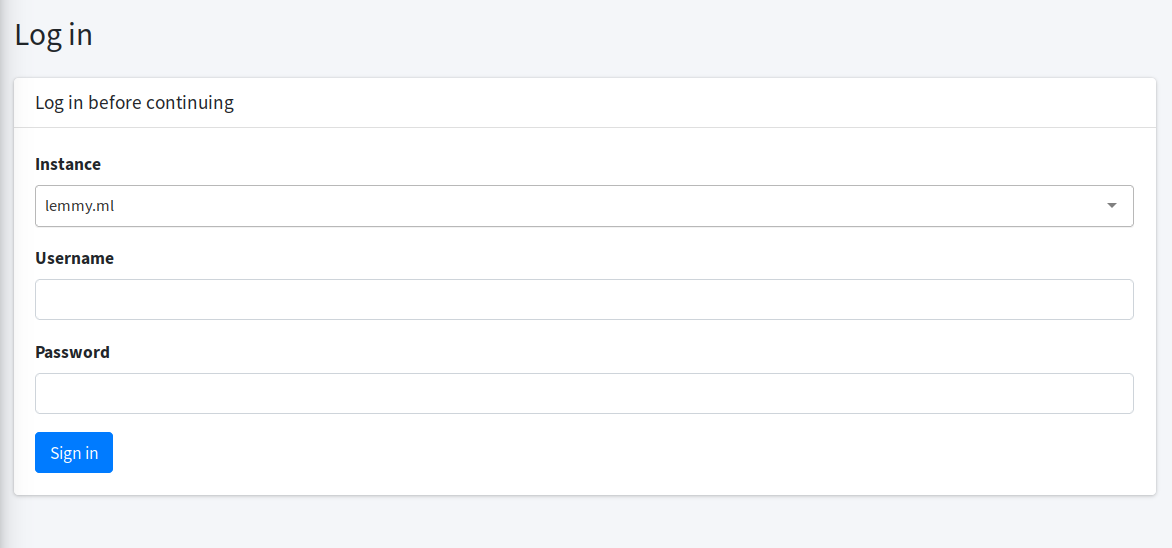
Task: Click the Username field label
Action: 74,258
